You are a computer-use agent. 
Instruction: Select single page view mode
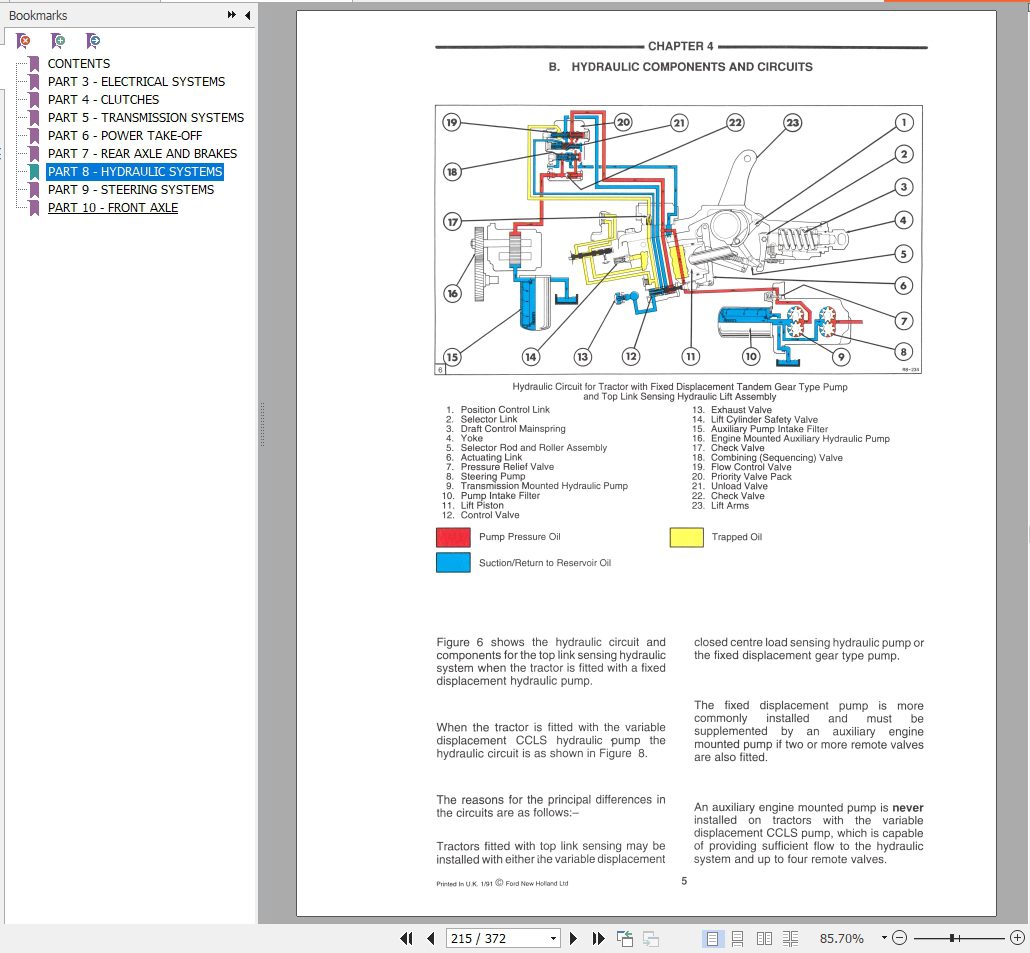coord(711,939)
